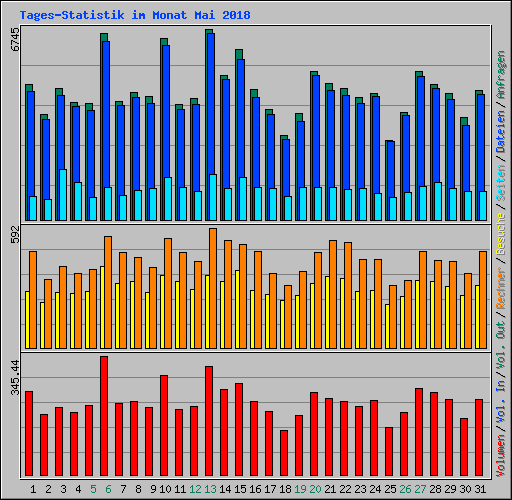This screenshot has height=500, width=512.
Task: Click day label 25 on the x-axis
Action: coord(390,489)
